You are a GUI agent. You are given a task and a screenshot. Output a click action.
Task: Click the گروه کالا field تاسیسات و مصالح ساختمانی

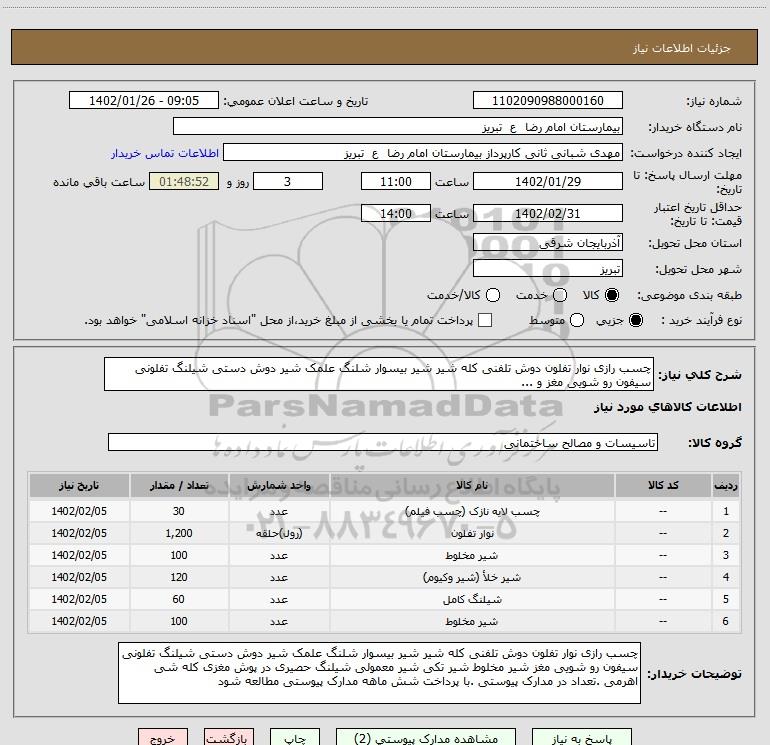pyautogui.click(x=383, y=442)
